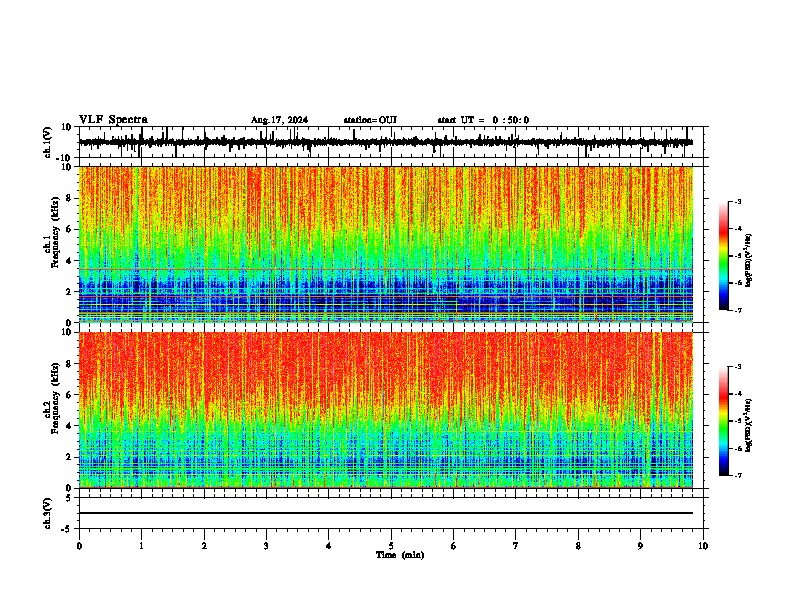
Task: Click time axis tick label "6"
Action: (454, 546)
